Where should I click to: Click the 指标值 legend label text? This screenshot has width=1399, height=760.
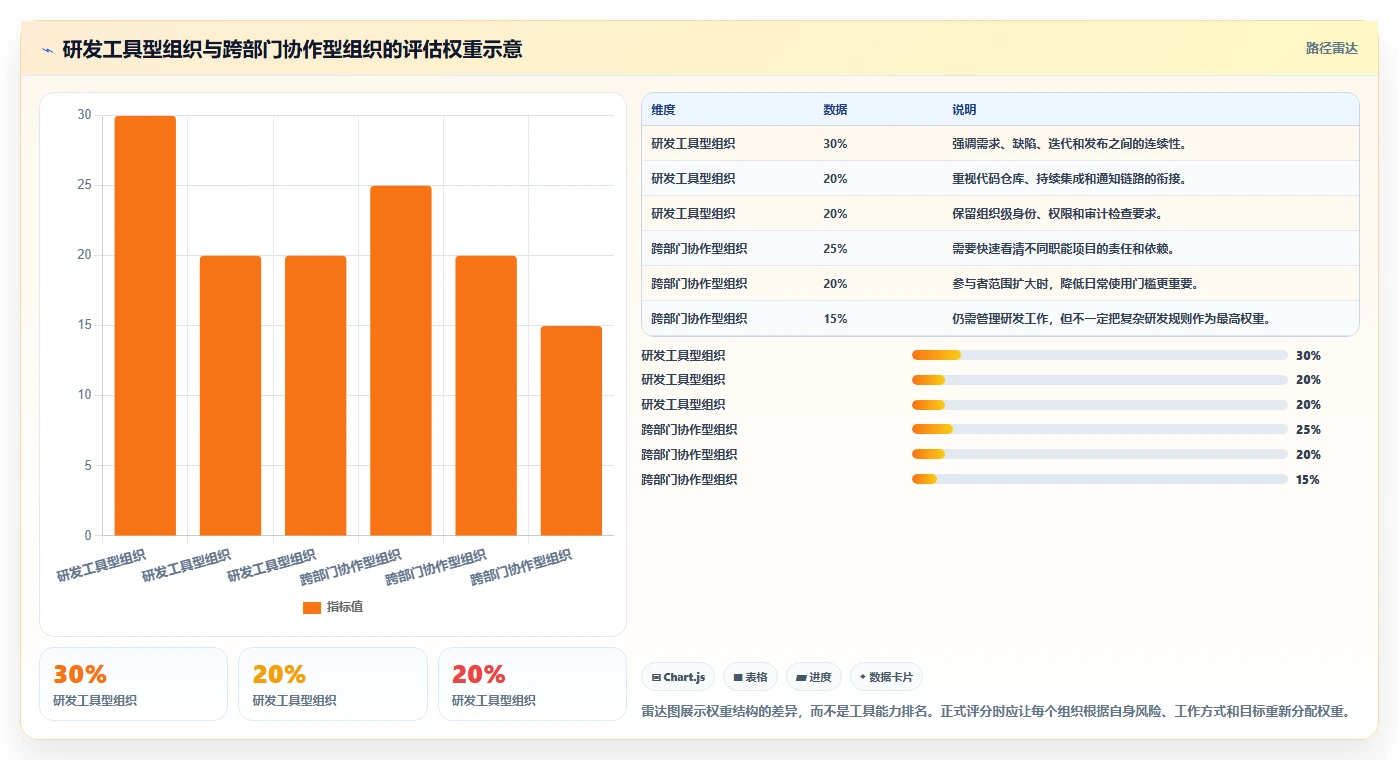pyautogui.click(x=345, y=607)
